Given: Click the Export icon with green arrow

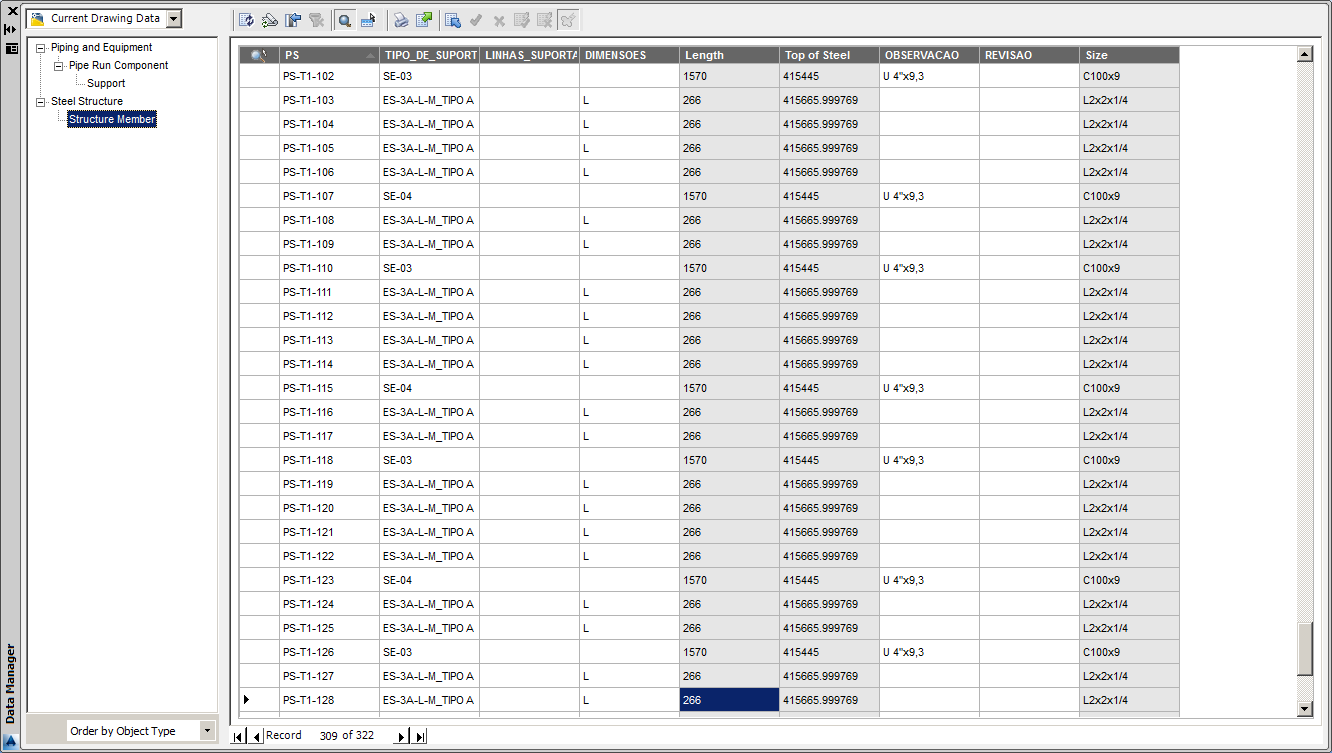Looking at the screenshot, I should click(424, 19).
